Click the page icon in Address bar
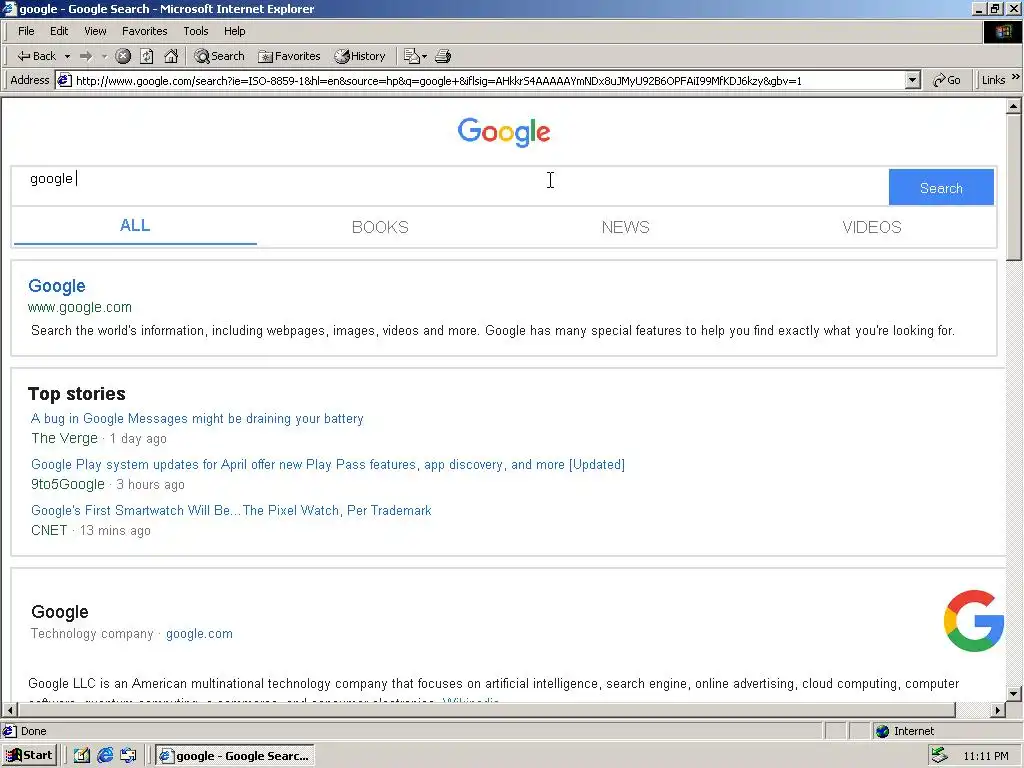 tap(64, 80)
